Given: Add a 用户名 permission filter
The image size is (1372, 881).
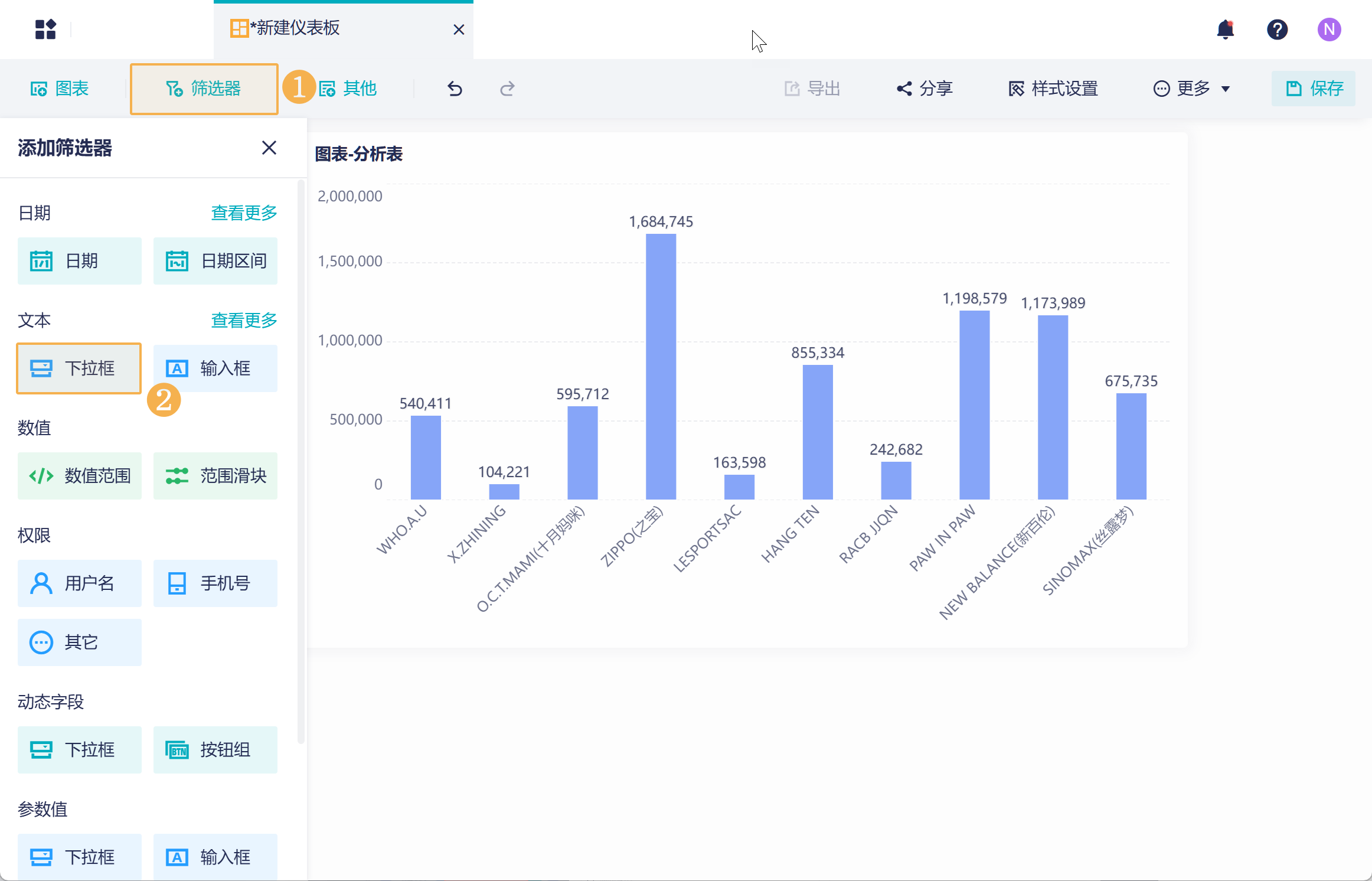Looking at the screenshot, I should 80,583.
